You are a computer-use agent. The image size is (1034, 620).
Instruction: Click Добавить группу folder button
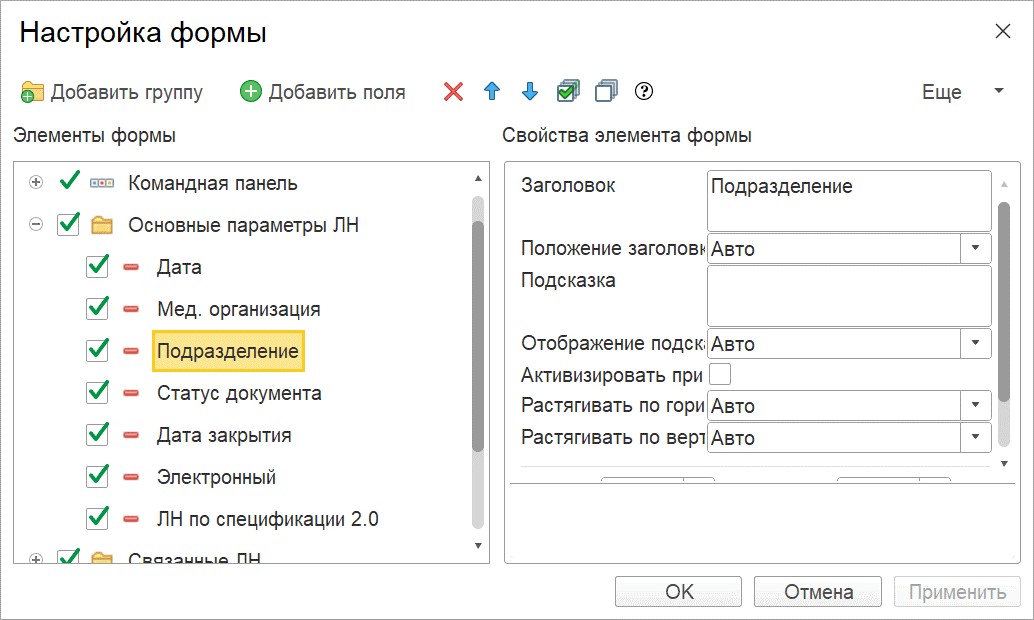(x=112, y=92)
